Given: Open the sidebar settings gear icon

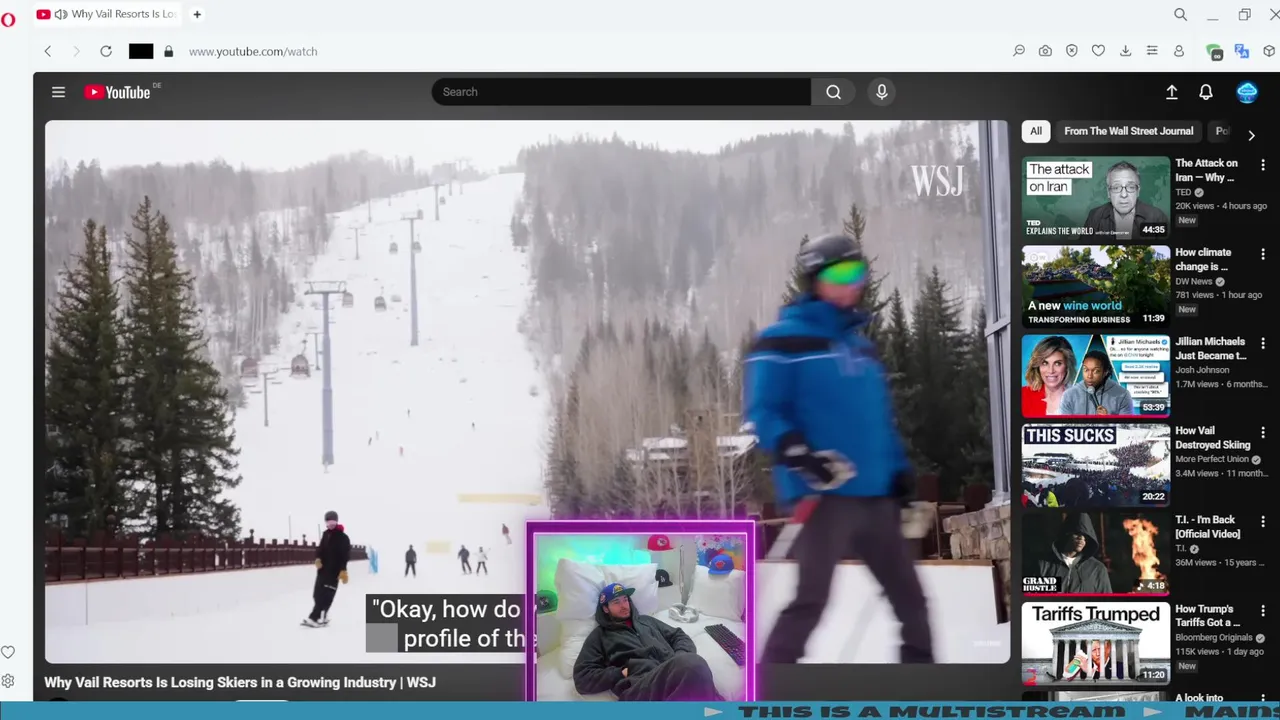Looking at the screenshot, I should click(x=8, y=681).
